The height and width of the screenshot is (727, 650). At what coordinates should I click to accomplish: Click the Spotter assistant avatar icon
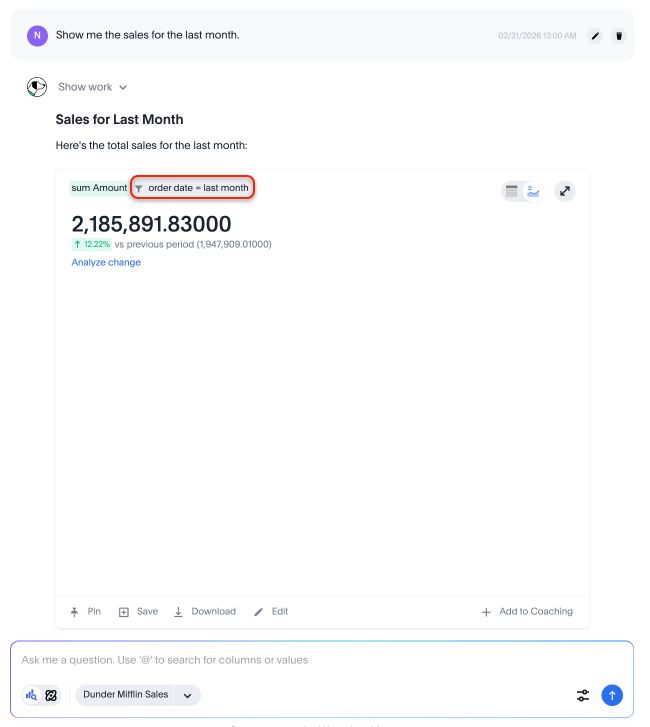point(37,87)
